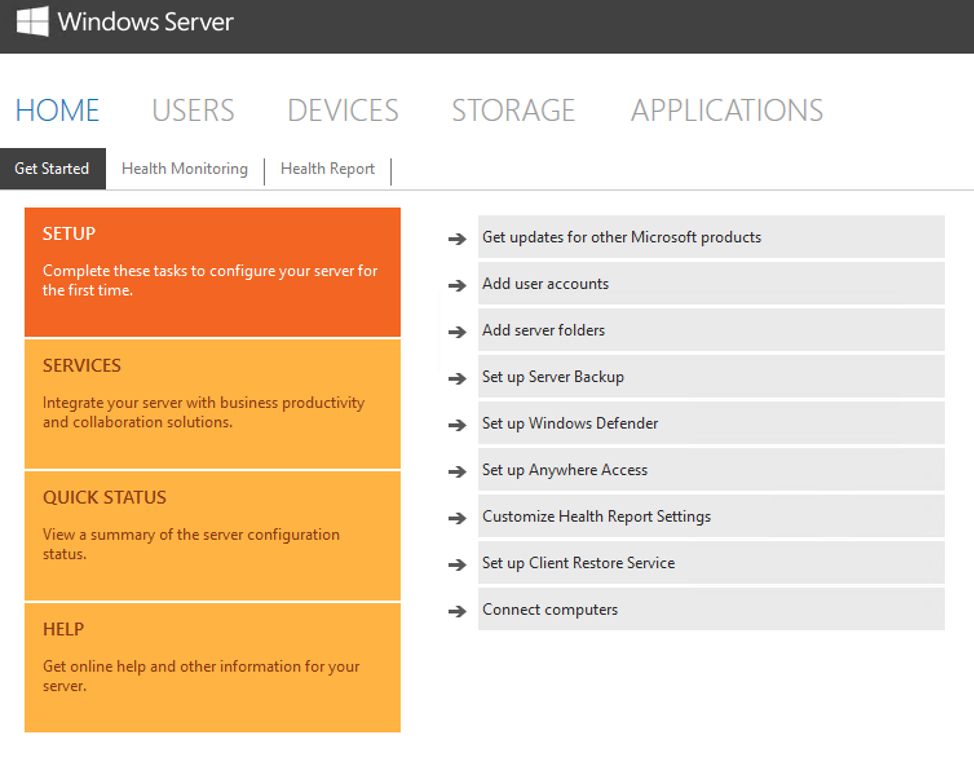Click arrow icon beside Customize Health Report Settings

click(457, 517)
